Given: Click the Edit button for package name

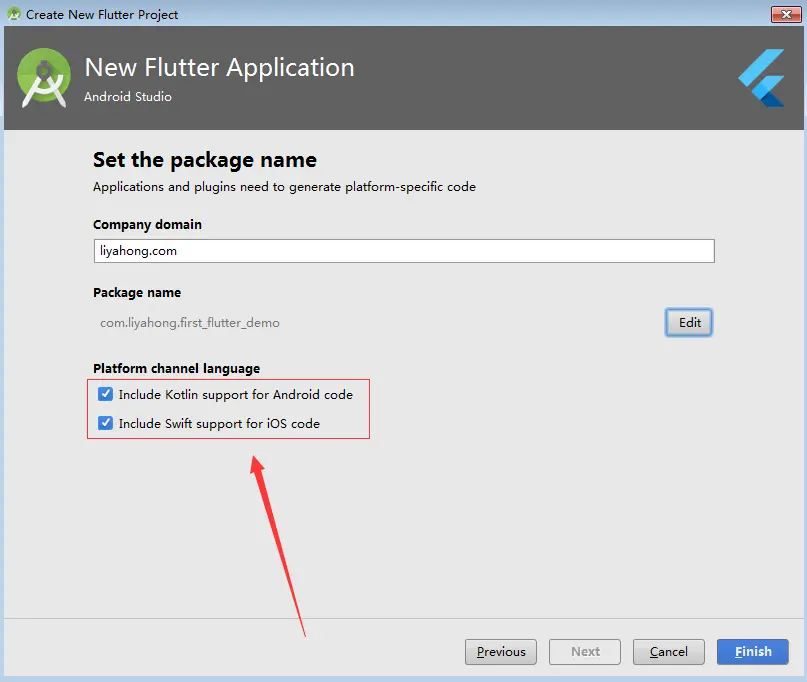Looking at the screenshot, I should pyautogui.click(x=689, y=323).
